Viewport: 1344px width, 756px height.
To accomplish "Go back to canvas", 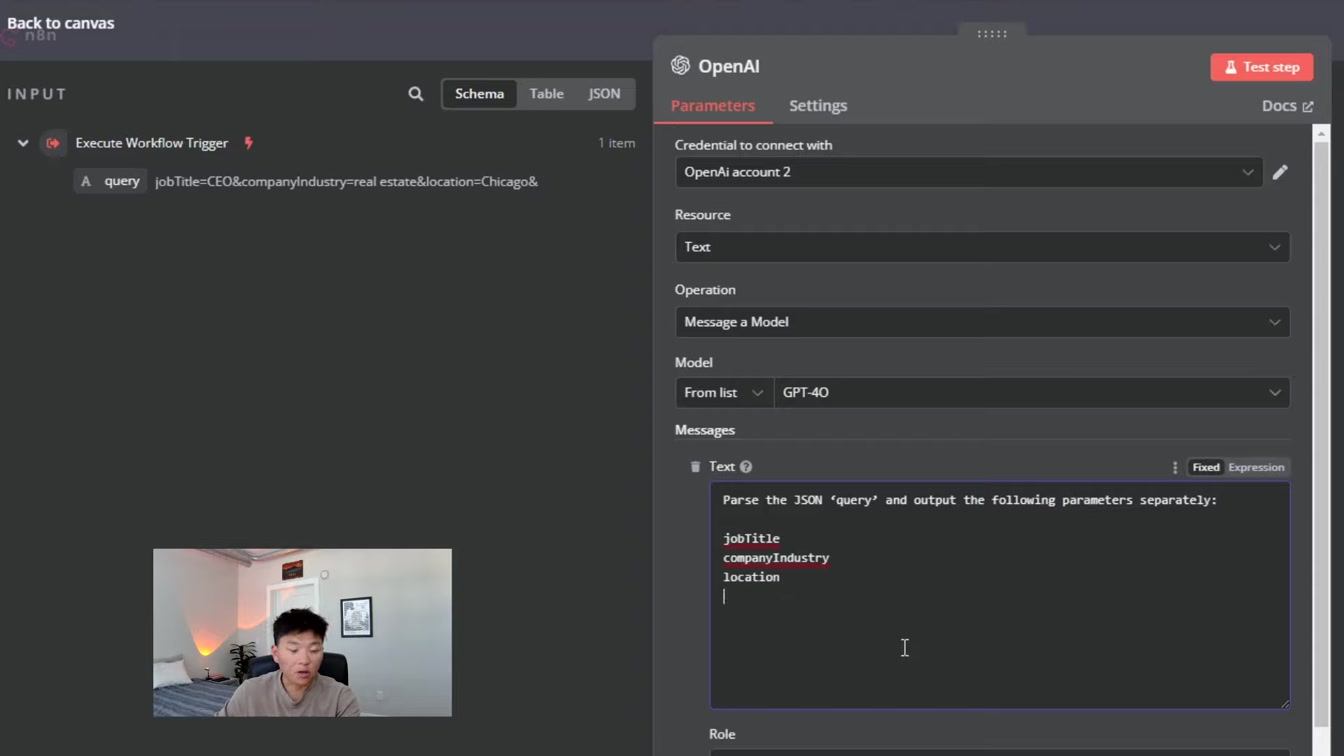I will tap(61, 23).
